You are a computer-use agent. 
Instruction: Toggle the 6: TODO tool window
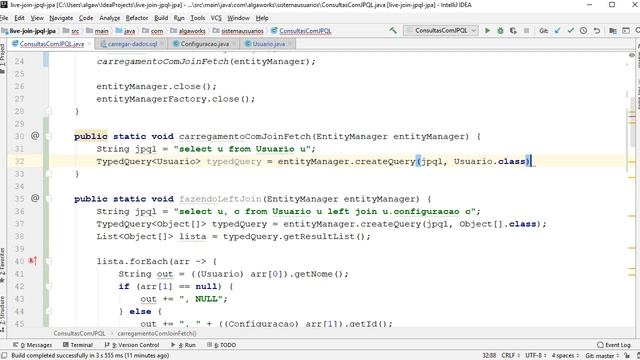(222, 345)
